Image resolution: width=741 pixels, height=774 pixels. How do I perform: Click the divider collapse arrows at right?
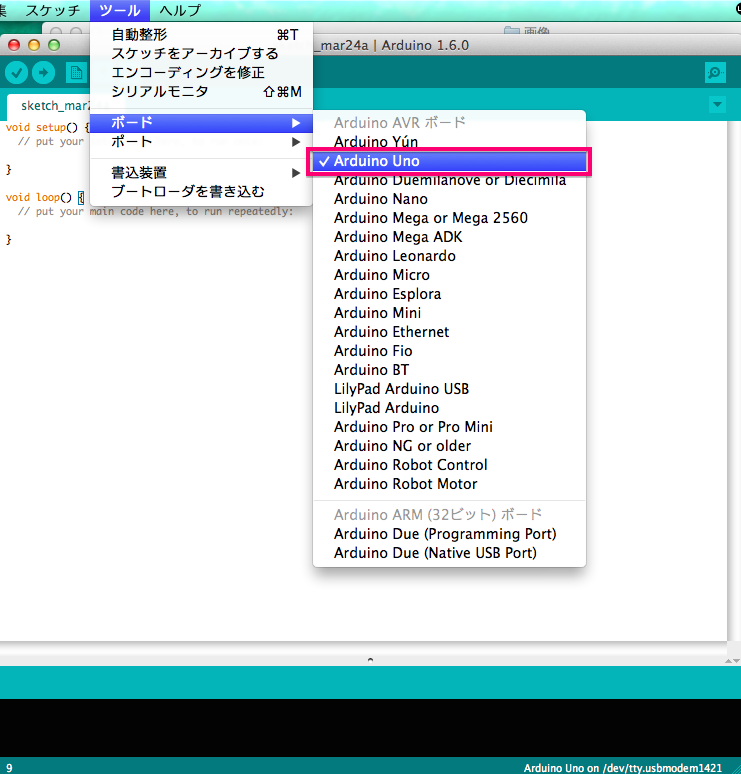pos(732,660)
